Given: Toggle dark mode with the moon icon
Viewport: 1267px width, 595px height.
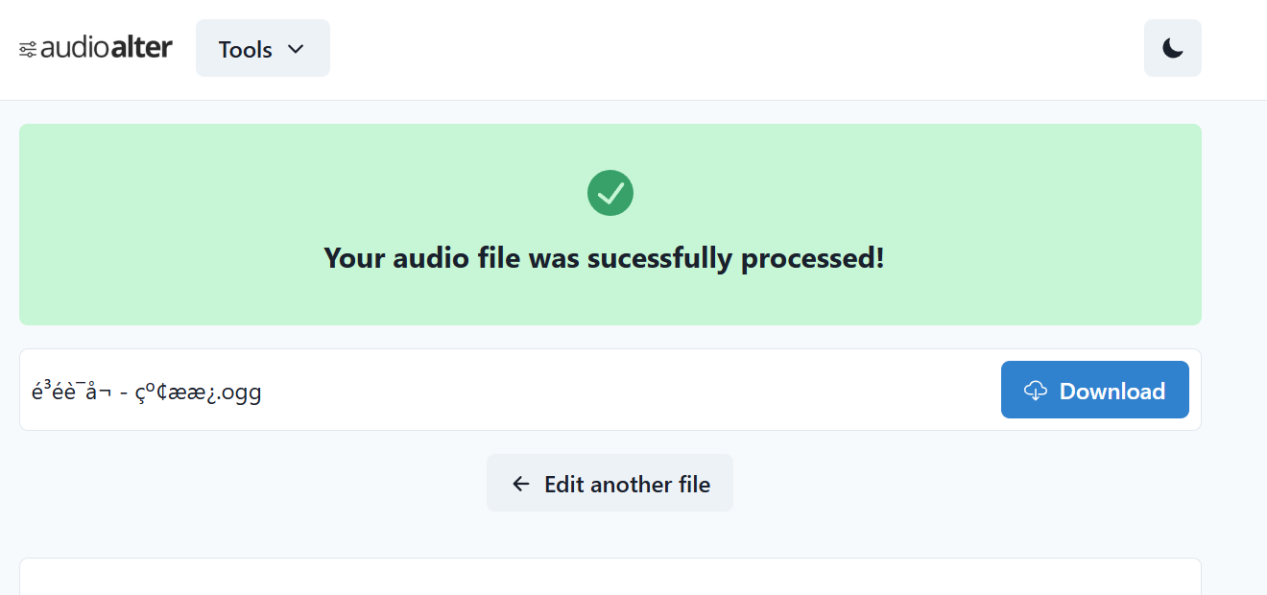Looking at the screenshot, I should click(x=1173, y=48).
